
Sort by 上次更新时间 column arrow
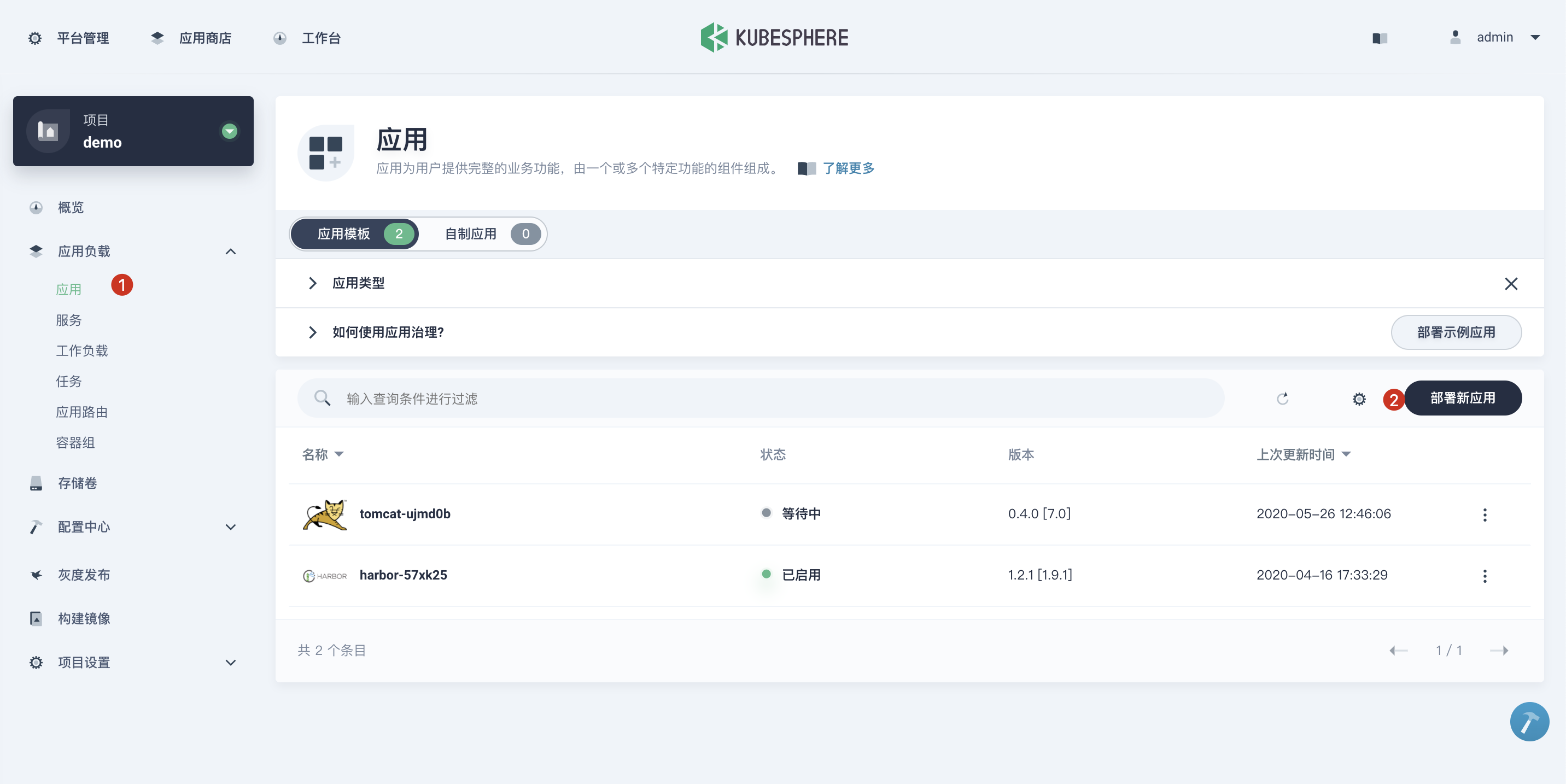click(x=1345, y=454)
